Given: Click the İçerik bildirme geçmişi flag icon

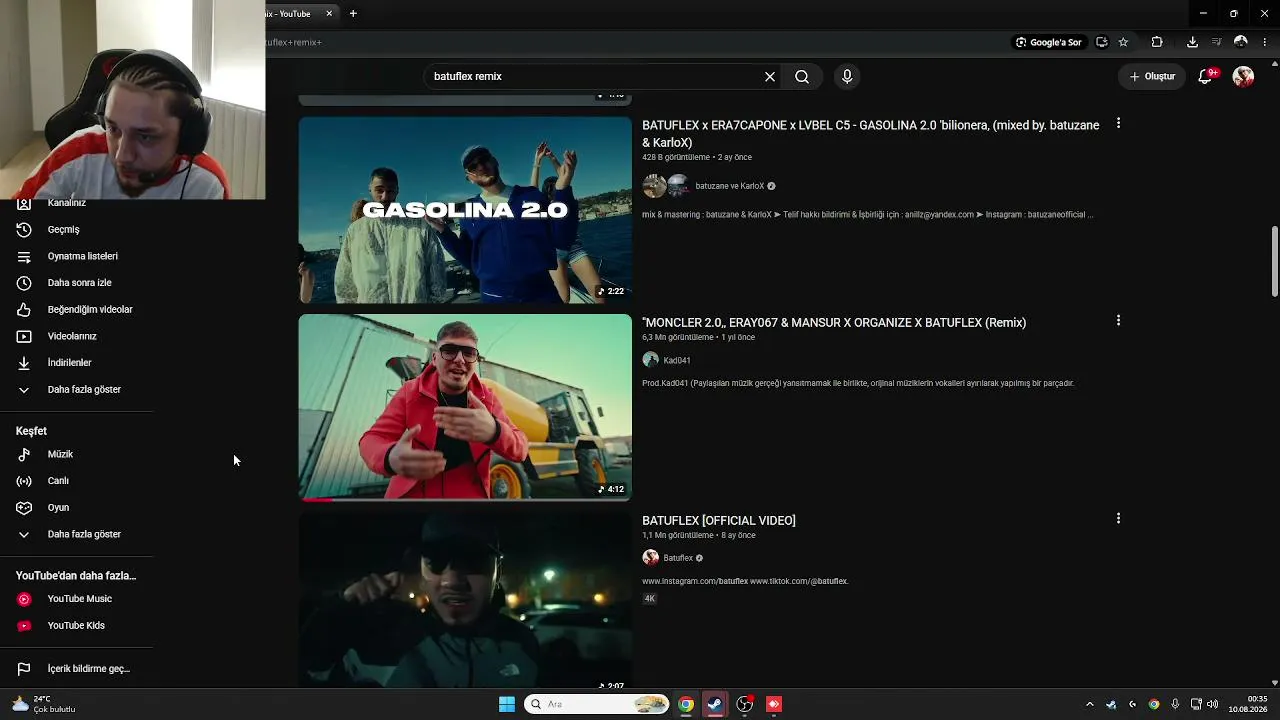Looking at the screenshot, I should 24,669.
